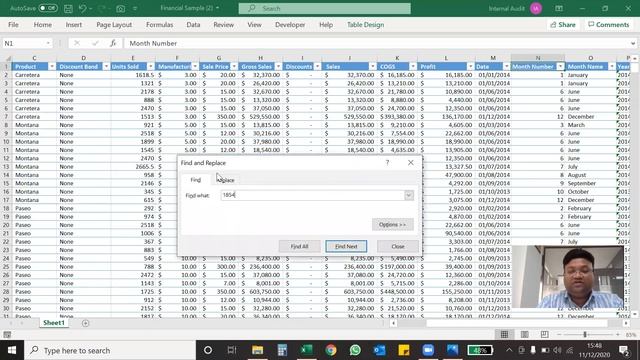Click the Undo arrow icon
This screenshot has height=360, width=640.
[x=82, y=8]
